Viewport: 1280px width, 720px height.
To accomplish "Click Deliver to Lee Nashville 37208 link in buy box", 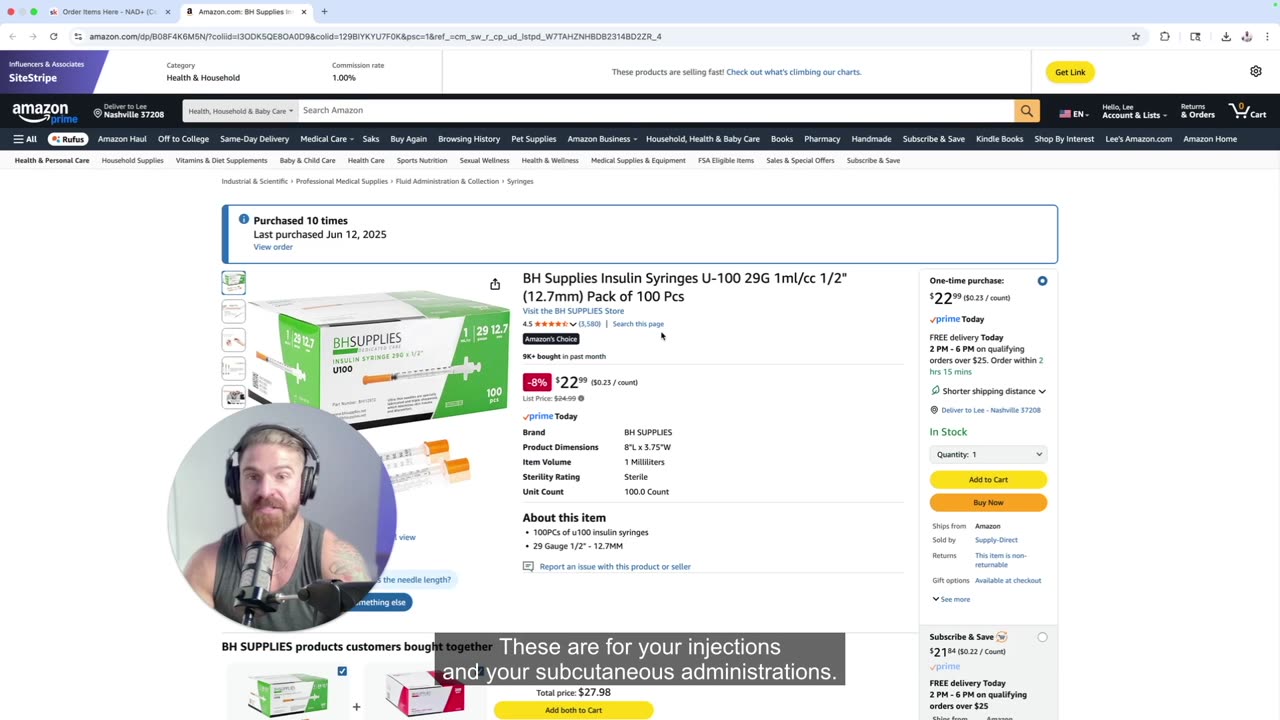I will tap(991, 410).
